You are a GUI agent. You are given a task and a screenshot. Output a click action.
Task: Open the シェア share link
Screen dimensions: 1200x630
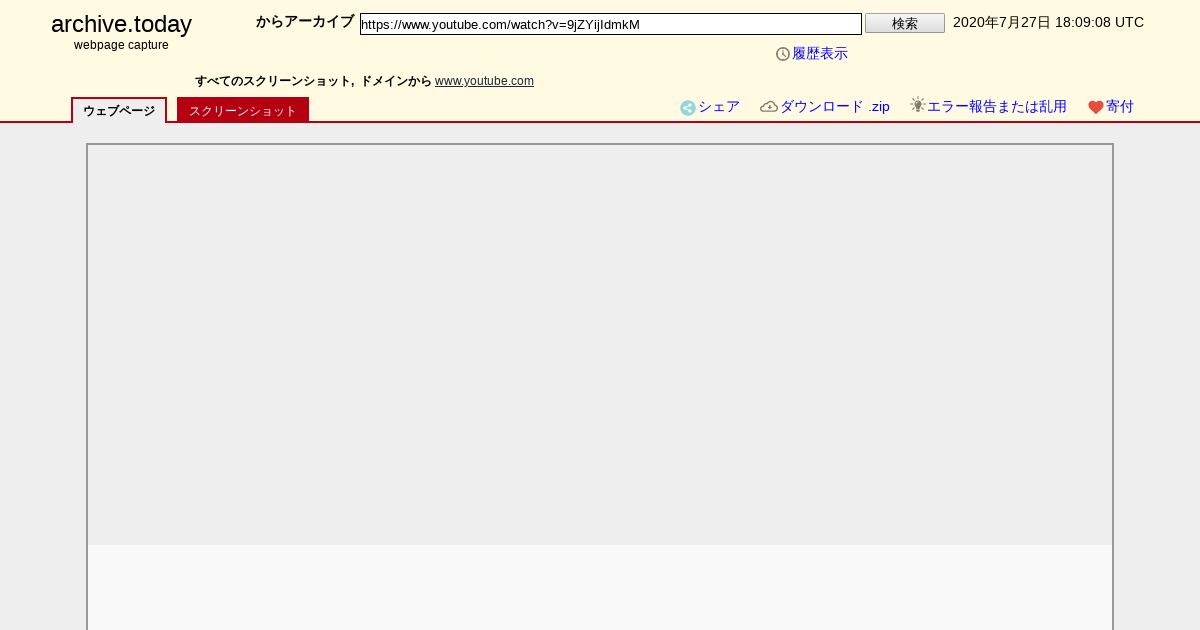click(x=719, y=107)
